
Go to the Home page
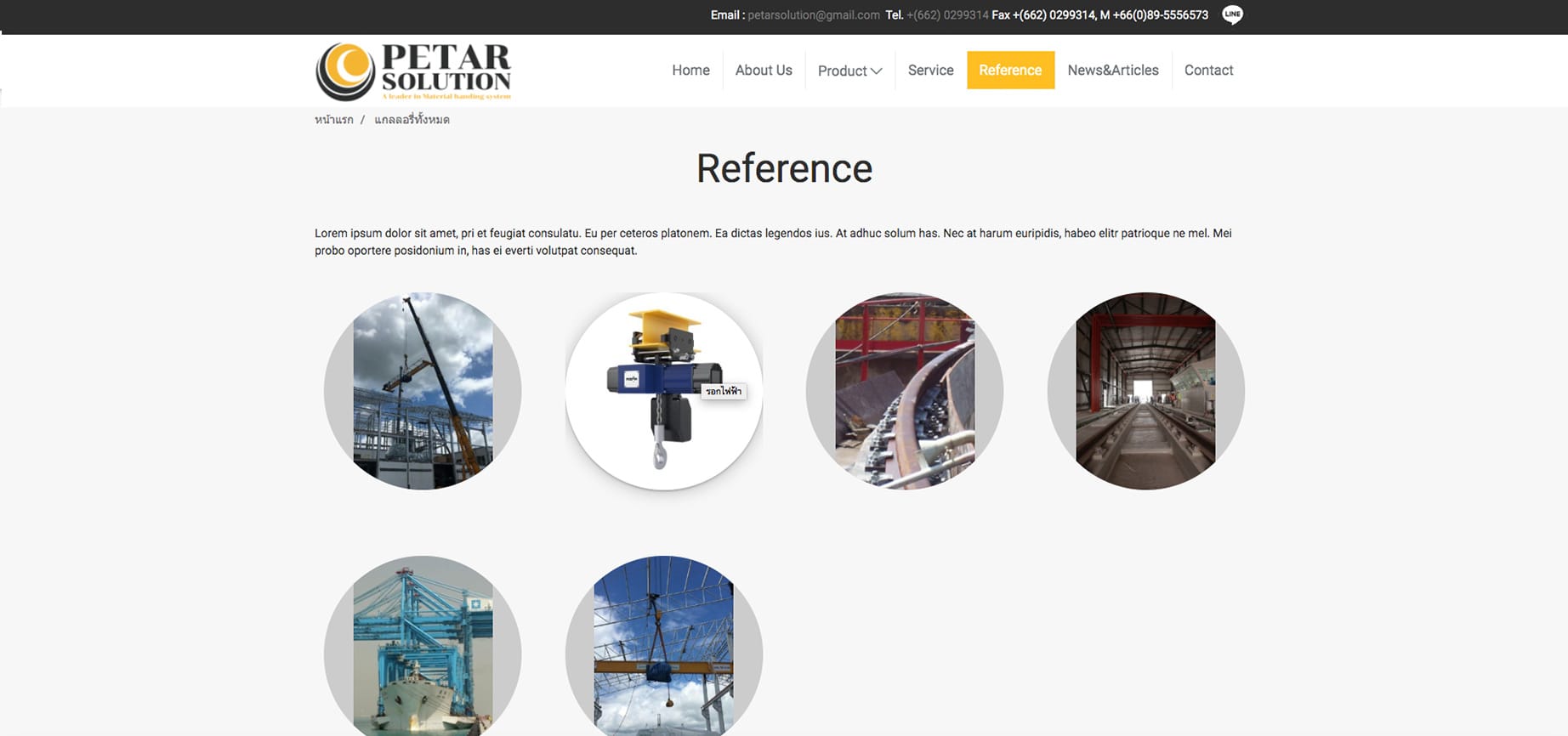click(x=690, y=71)
